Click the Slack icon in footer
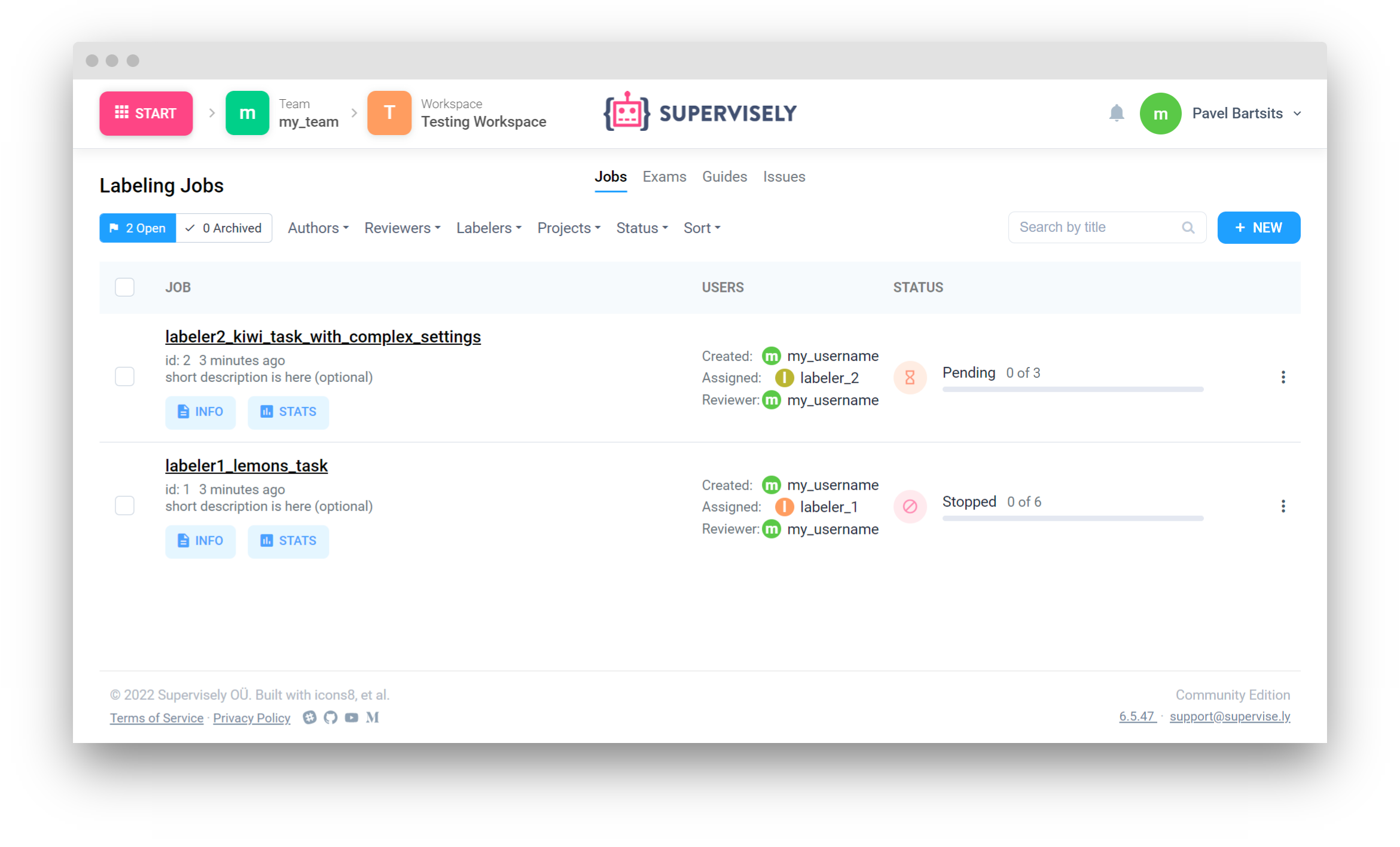The image size is (1400, 847). point(309,717)
